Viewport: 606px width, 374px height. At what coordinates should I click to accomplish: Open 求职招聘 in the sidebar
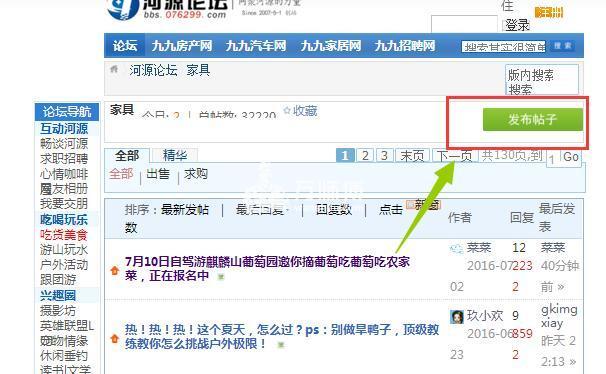pos(64,159)
